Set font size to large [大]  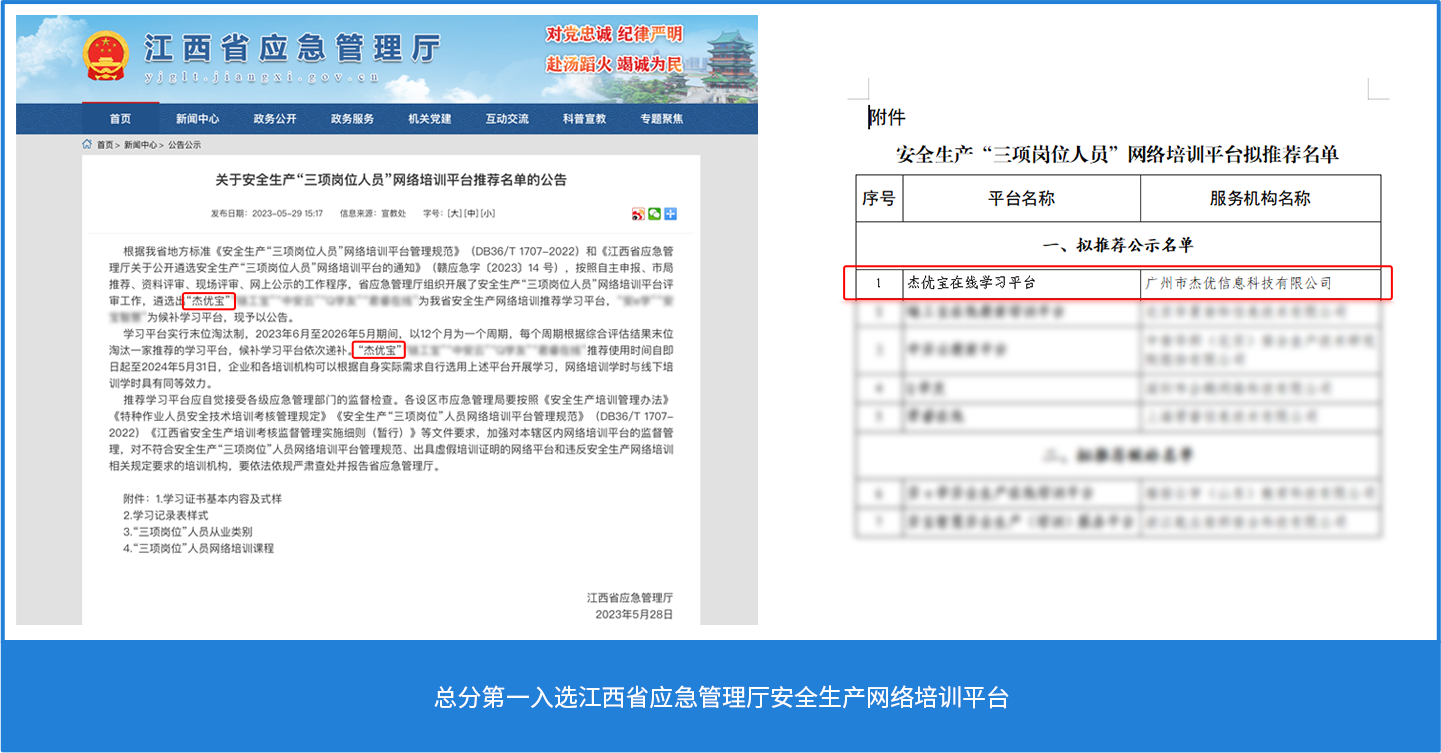pos(455,214)
